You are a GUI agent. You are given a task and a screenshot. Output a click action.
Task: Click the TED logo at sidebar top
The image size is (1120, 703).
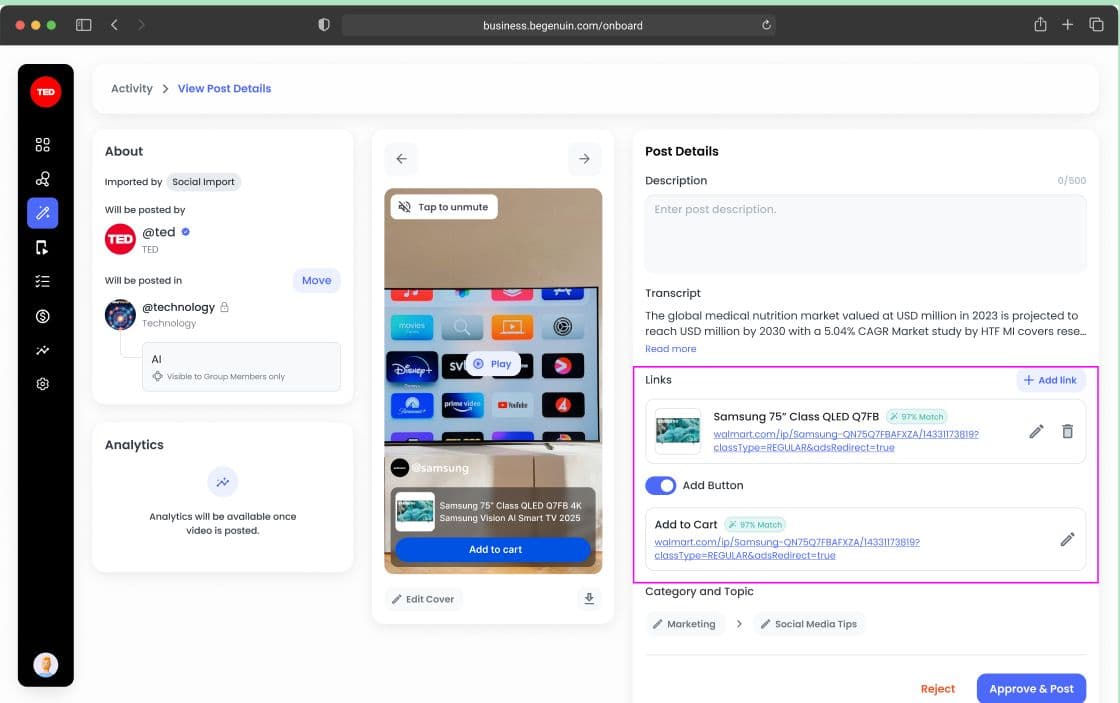coord(46,91)
